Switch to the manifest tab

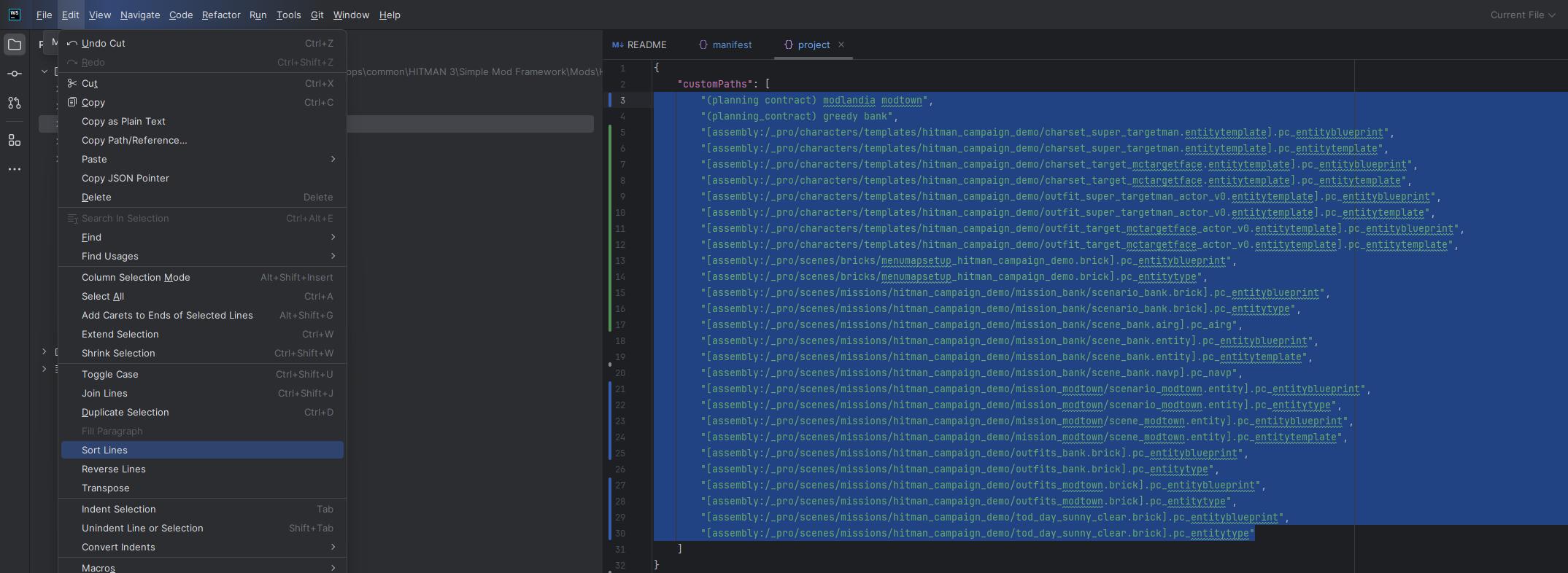(x=725, y=44)
